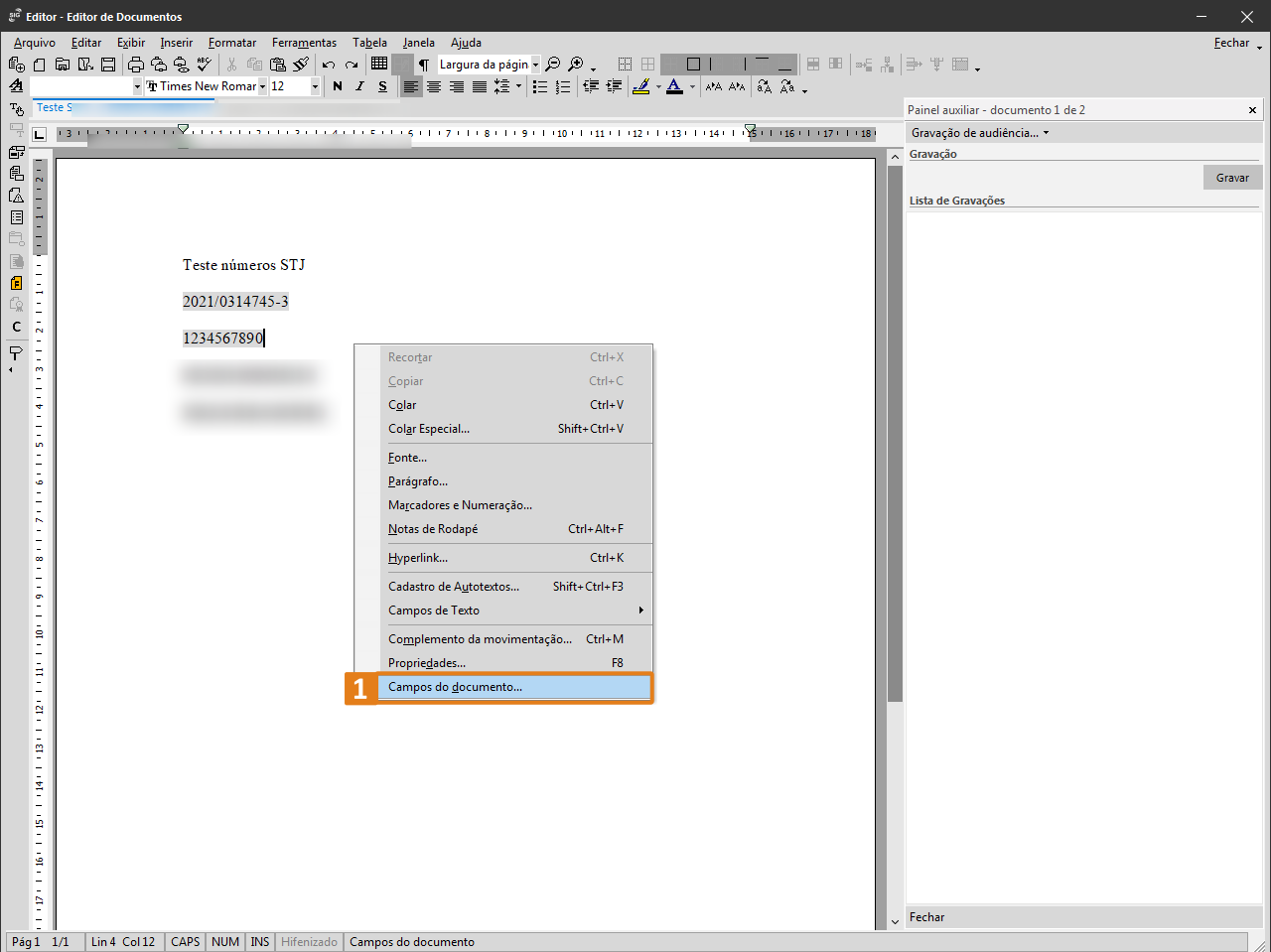Toggle paragraph marks display

pyautogui.click(x=424, y=65)
